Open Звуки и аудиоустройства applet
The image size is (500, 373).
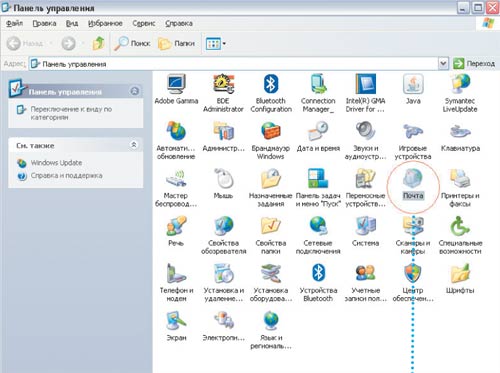pos(365,140)
